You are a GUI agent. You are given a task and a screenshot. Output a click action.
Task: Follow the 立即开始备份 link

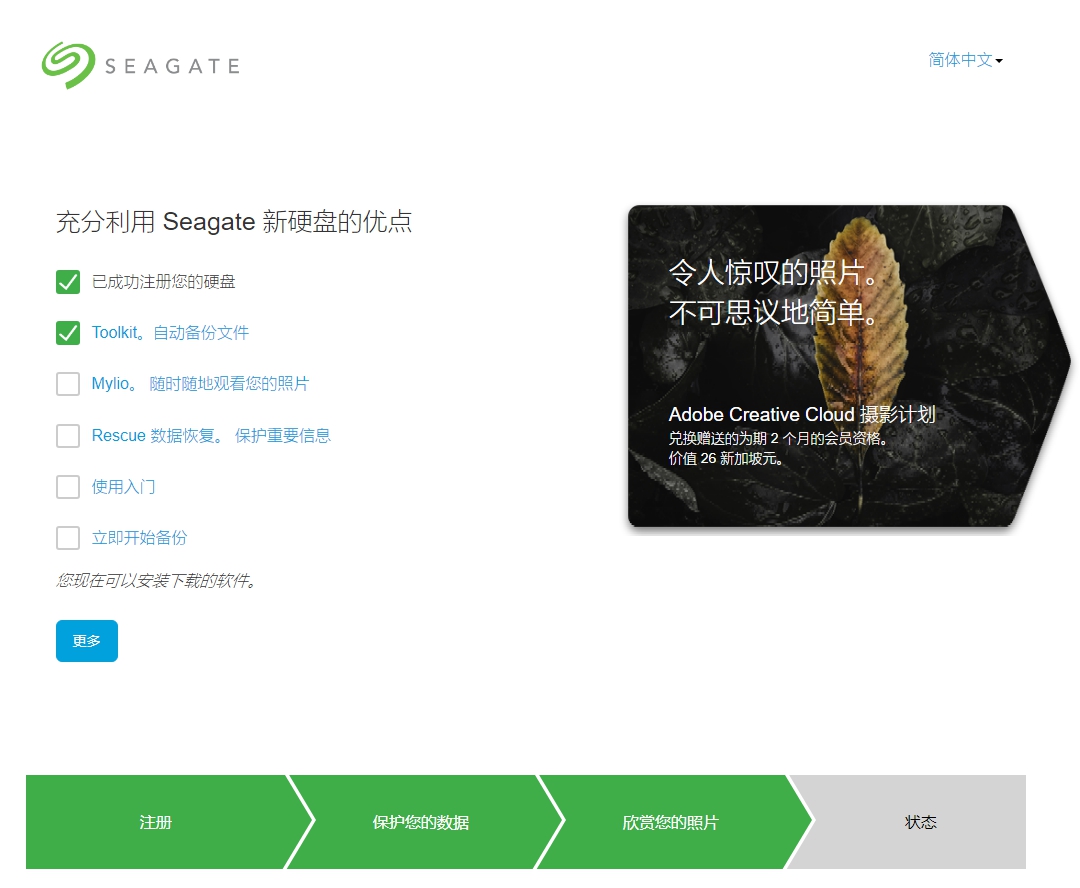click(x=139, y=537)
